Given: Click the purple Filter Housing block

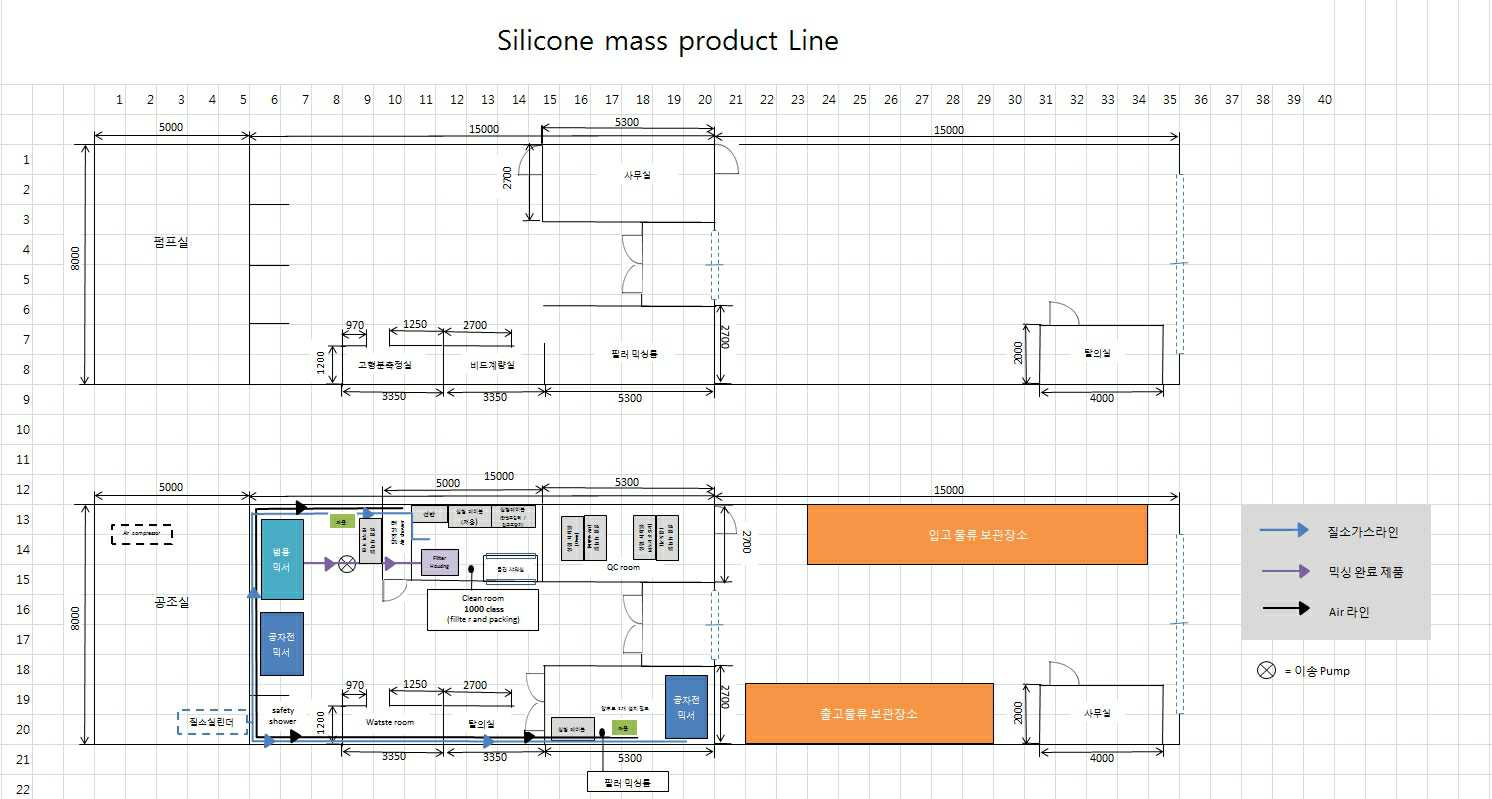Looking at the screenshot, I should 439,562.
